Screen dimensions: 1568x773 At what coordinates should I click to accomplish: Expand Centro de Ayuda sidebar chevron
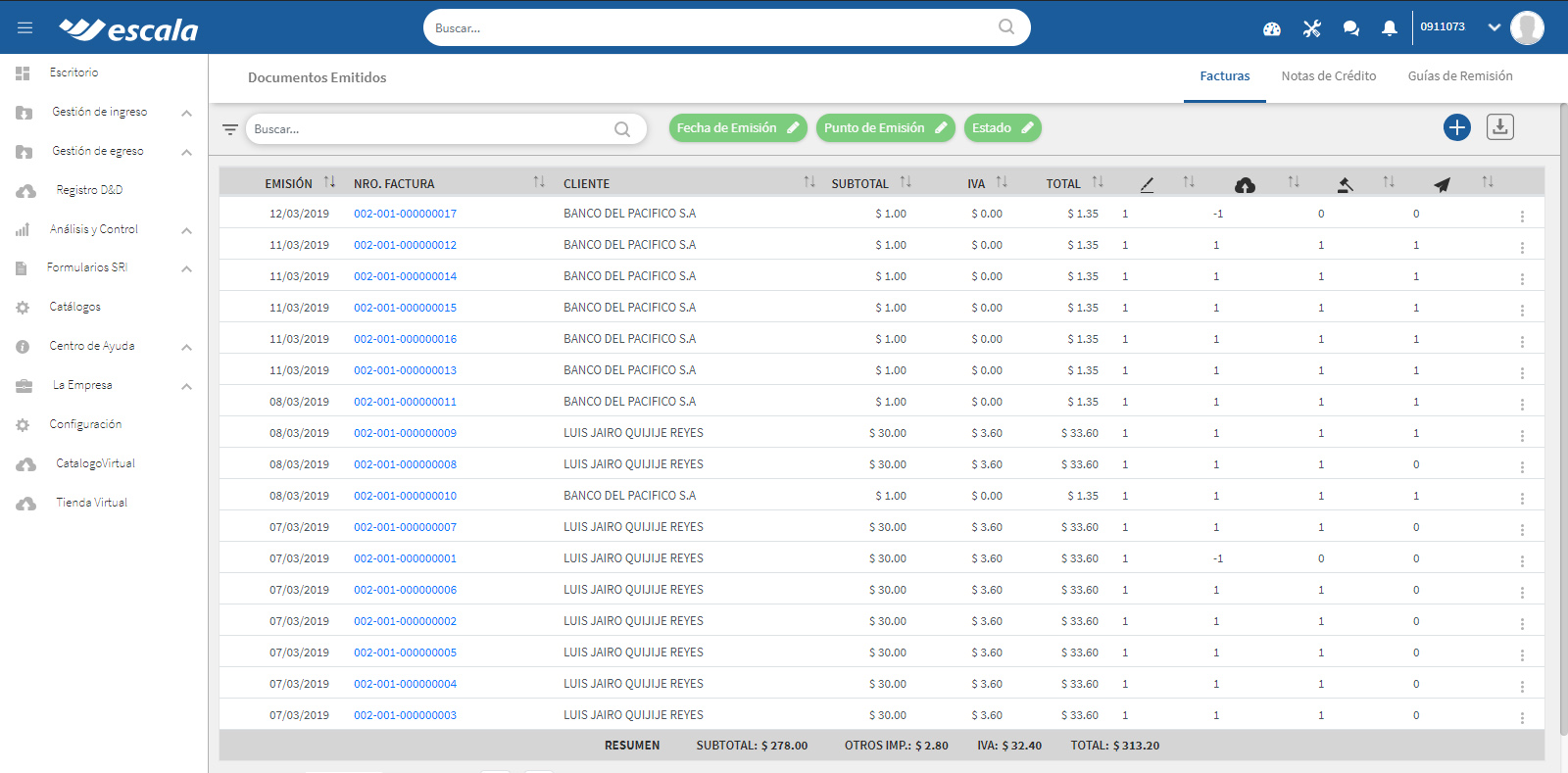[x=186, y=348]
